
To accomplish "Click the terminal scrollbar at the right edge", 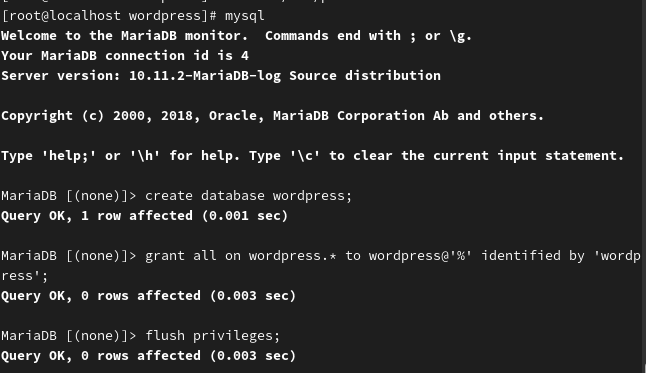I will pyautogui.click(x=644, y=186).
